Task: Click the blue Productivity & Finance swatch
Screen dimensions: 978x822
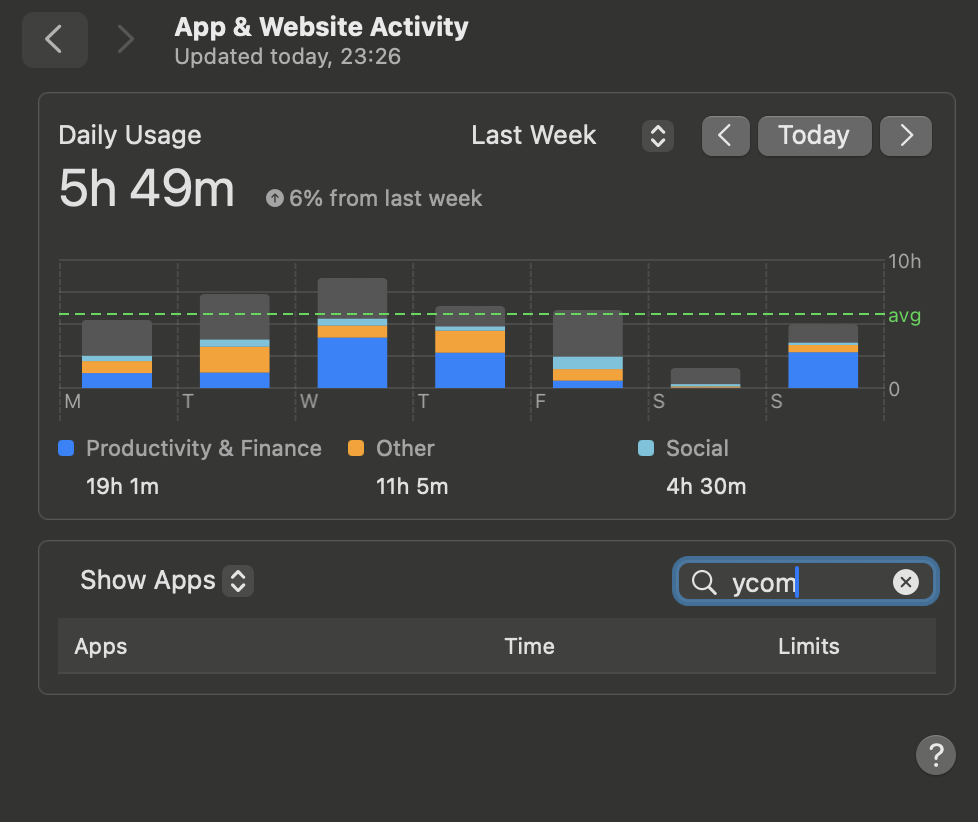Action: coord(67,449)
